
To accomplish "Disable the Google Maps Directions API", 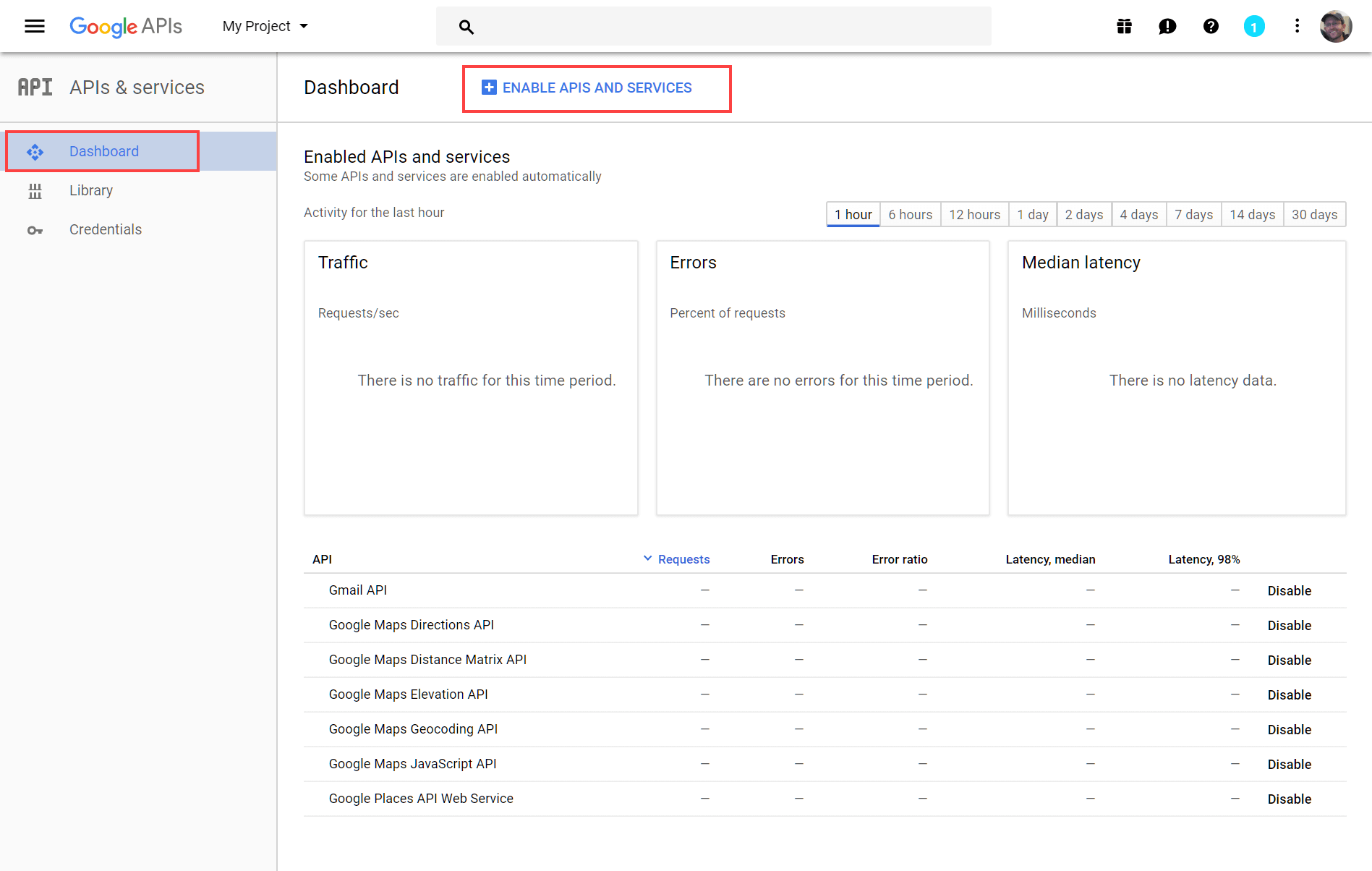I will (1289, 626).
